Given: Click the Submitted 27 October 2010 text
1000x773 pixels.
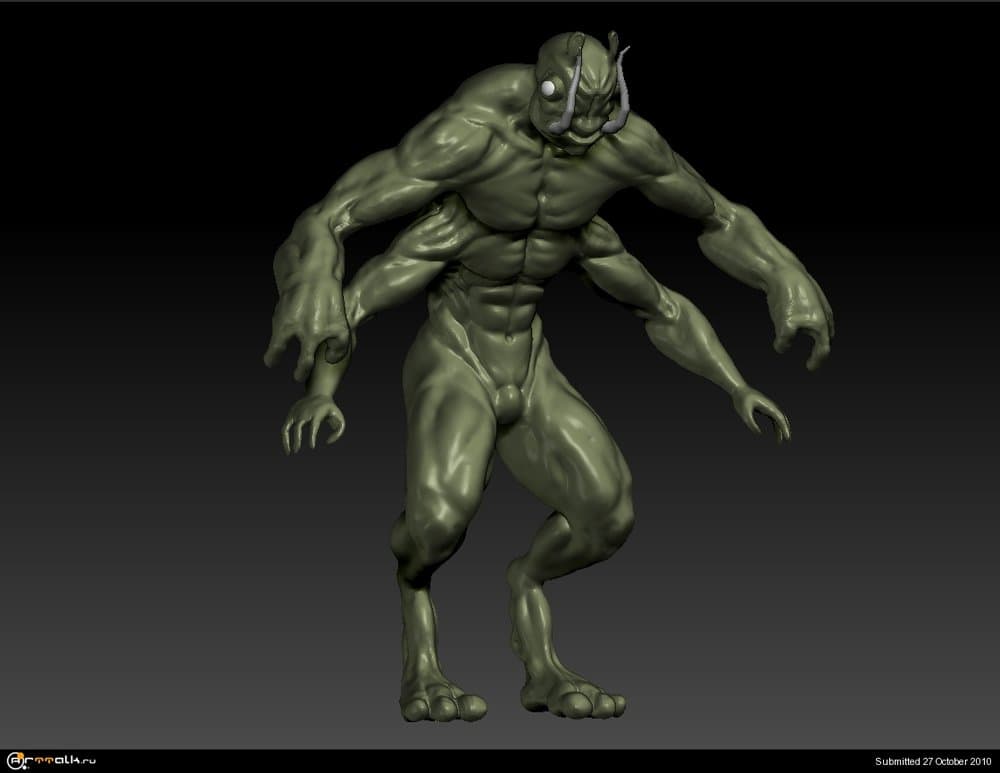Looking at the screenshot, I should click(x=932, y=762).
